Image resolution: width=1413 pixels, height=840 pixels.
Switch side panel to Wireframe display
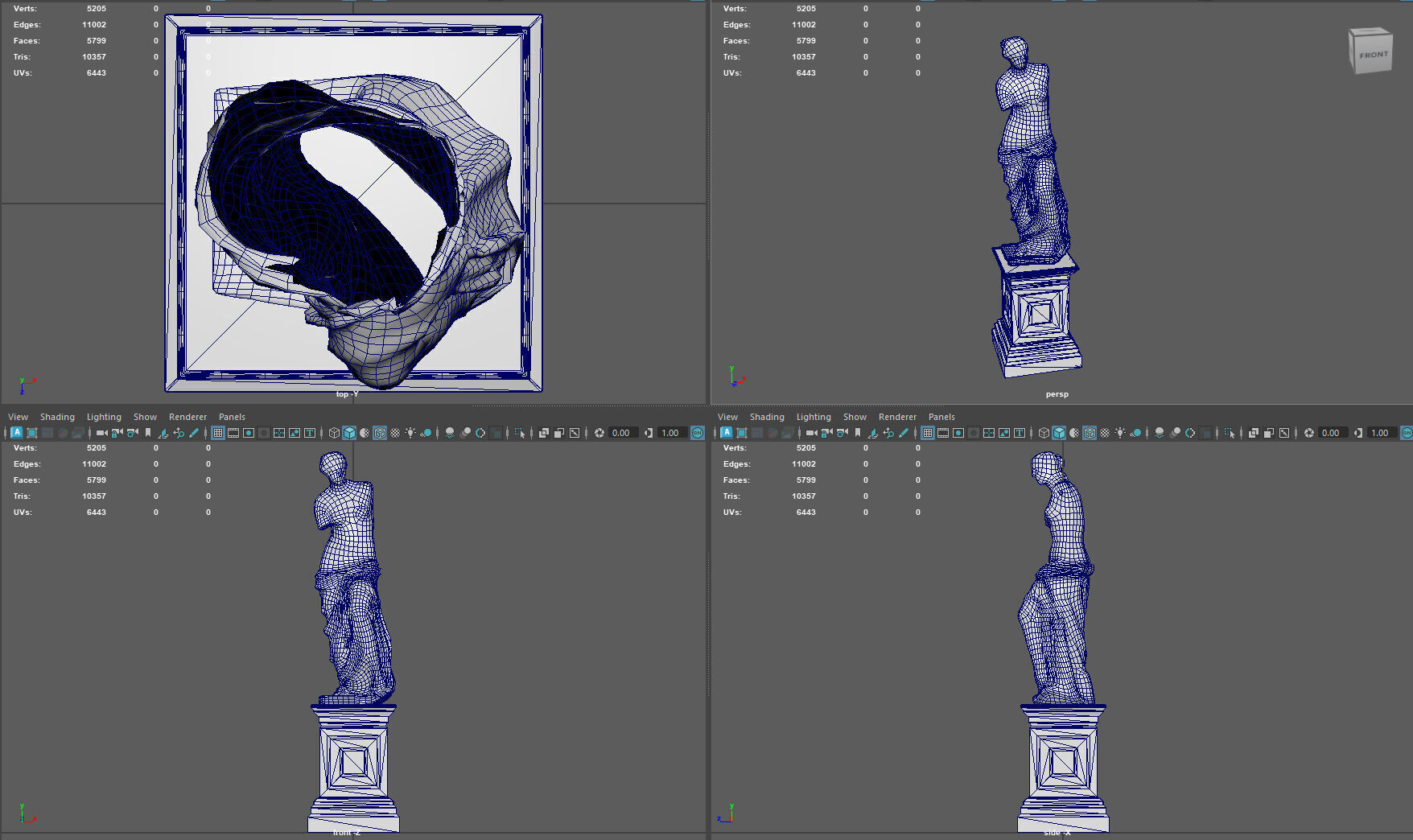[x=1044, y=433]
